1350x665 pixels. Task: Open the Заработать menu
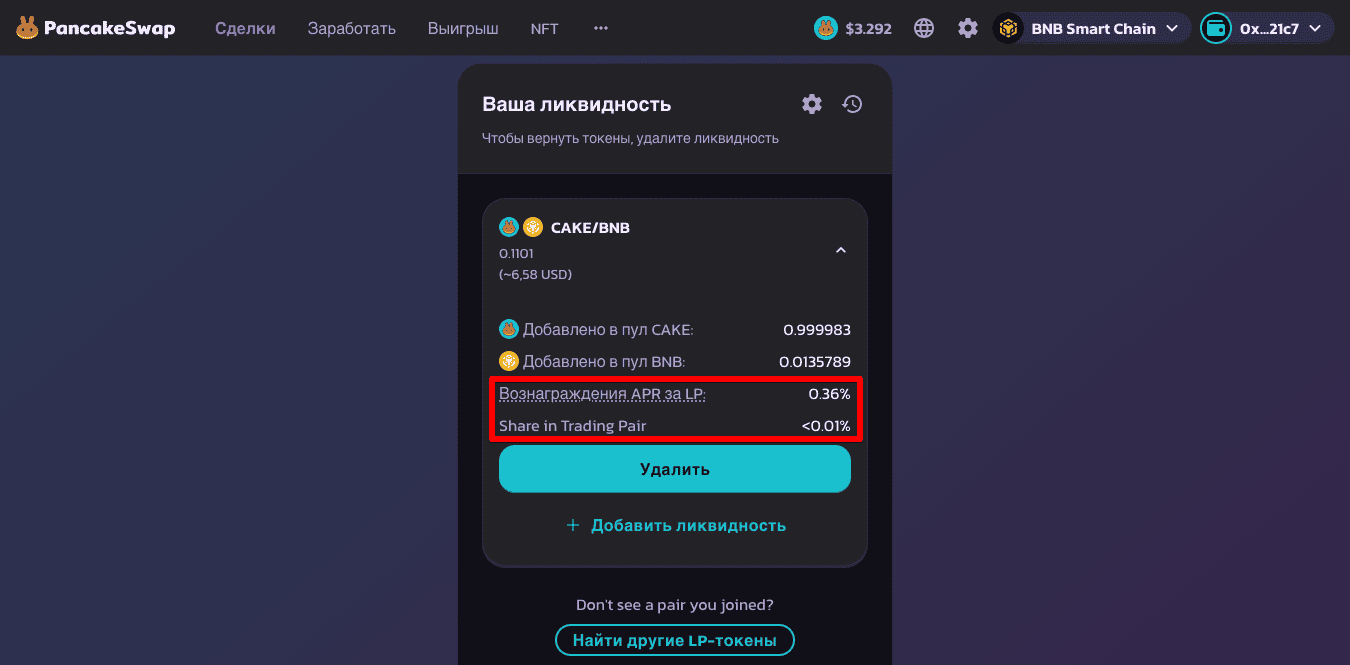coord(352,28)
